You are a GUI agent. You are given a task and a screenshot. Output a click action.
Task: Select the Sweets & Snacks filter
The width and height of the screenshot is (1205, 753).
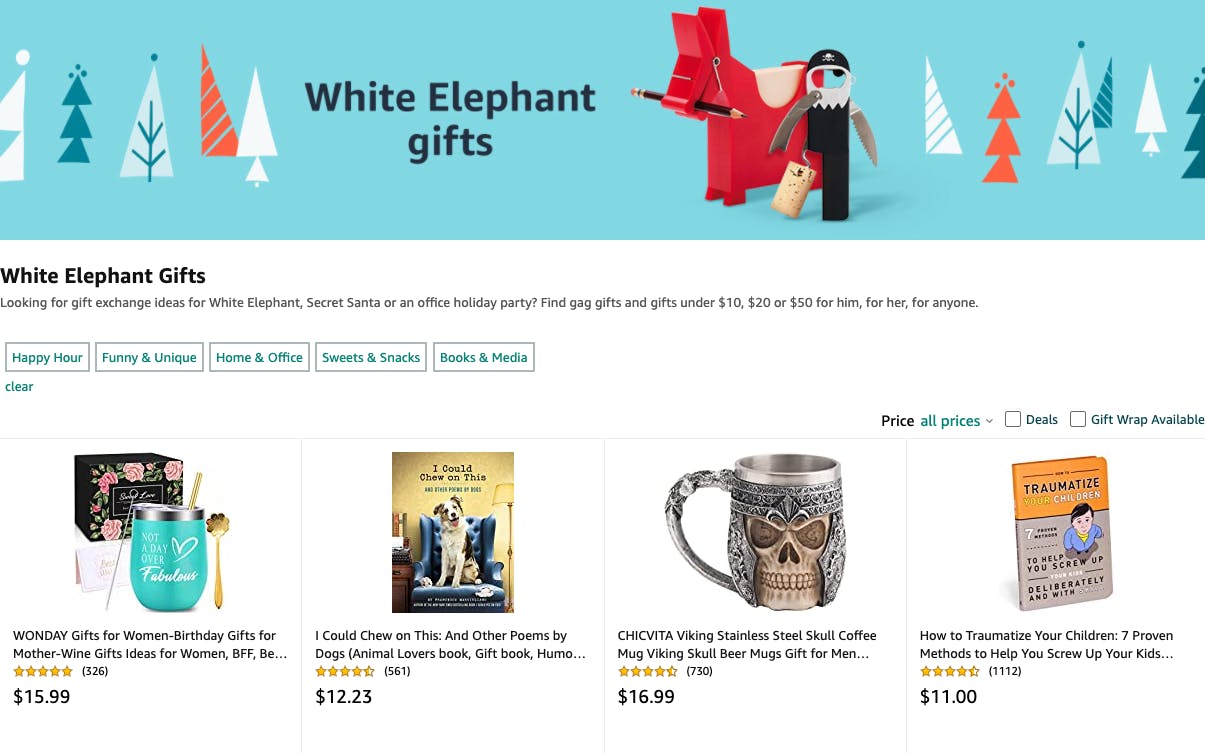370,357
